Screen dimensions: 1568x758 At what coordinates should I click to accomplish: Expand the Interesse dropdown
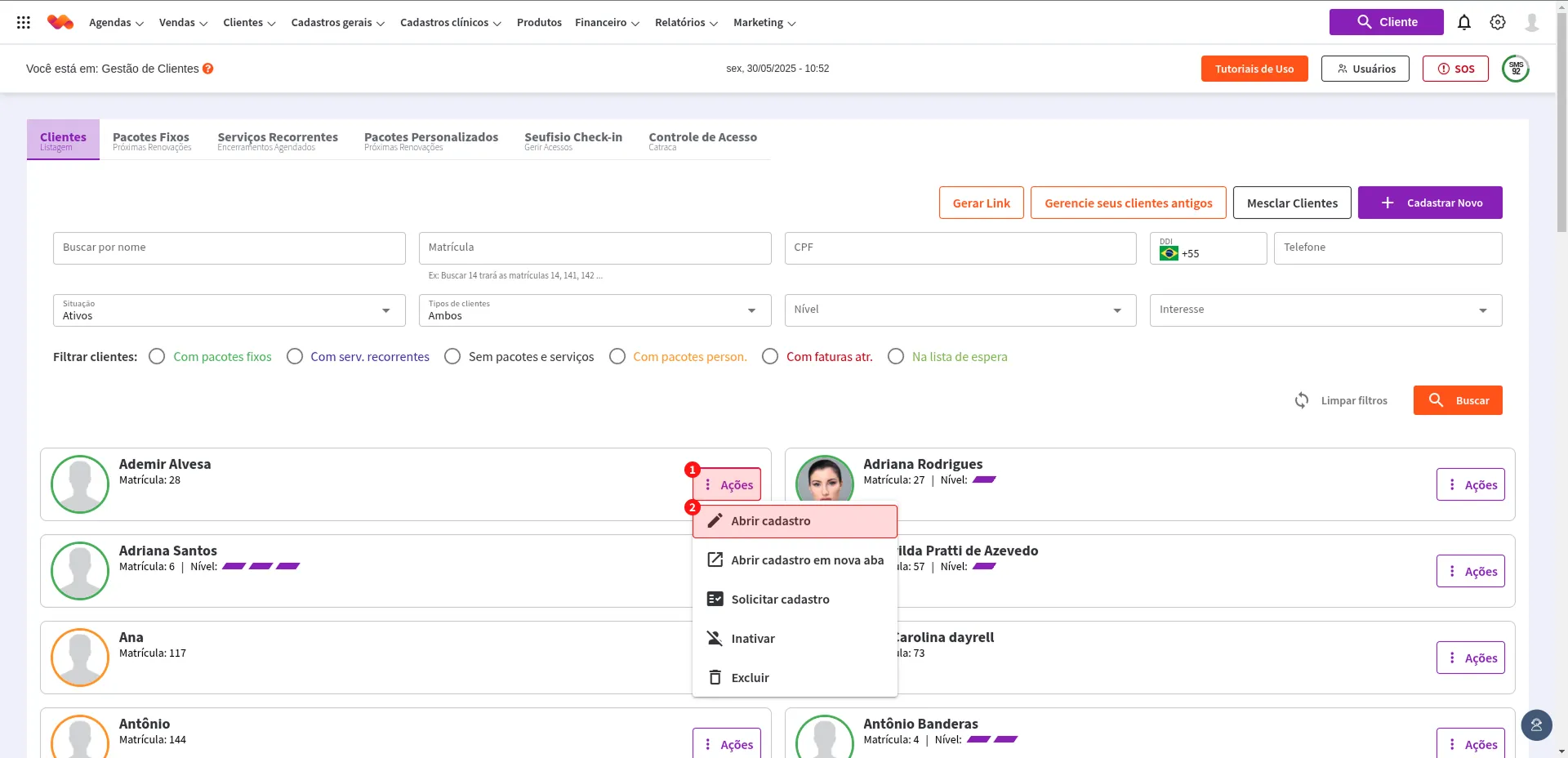coord(1325,310)
